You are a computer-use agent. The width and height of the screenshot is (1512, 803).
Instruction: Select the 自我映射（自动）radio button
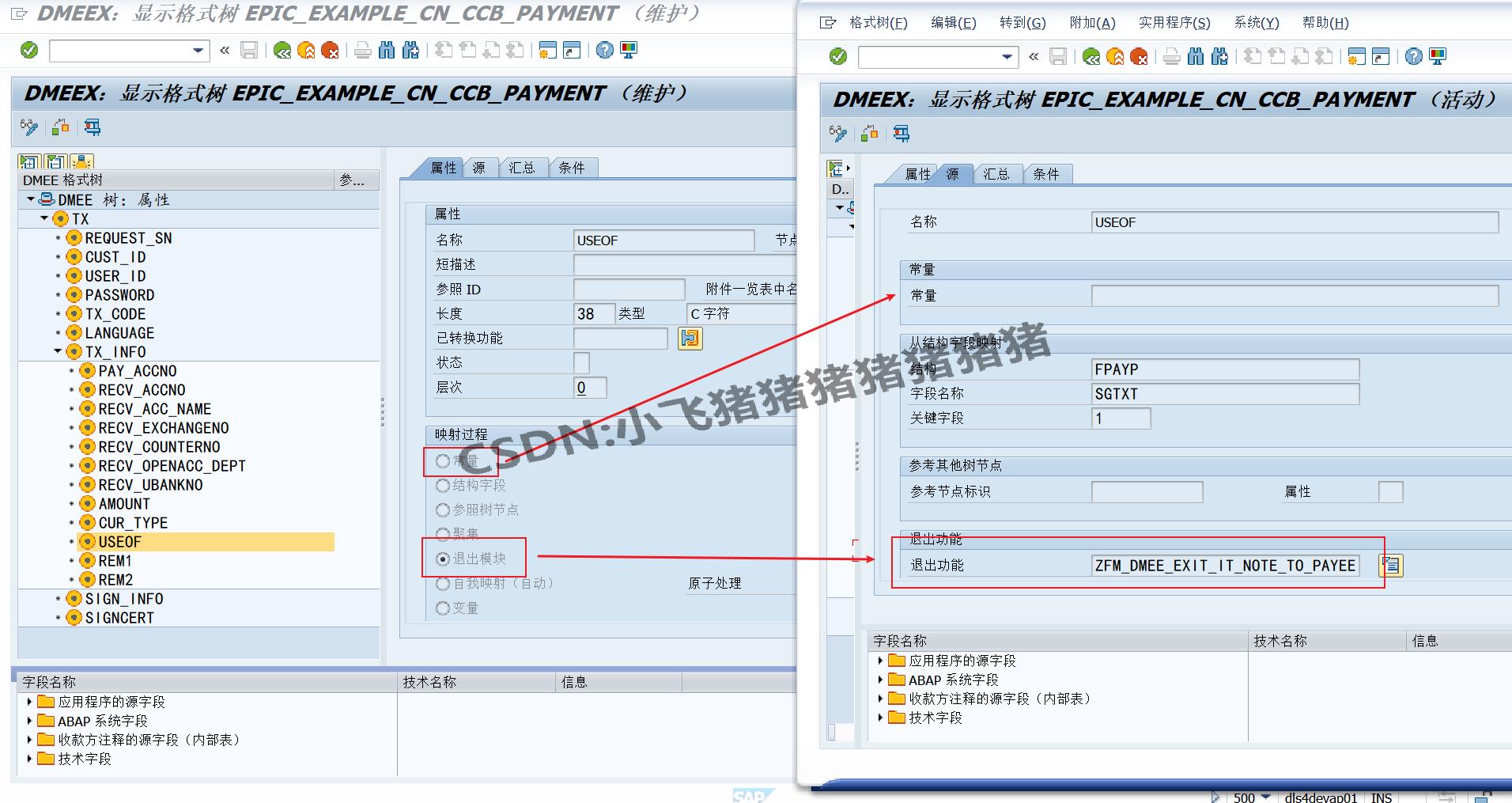(x=443, y=584)
